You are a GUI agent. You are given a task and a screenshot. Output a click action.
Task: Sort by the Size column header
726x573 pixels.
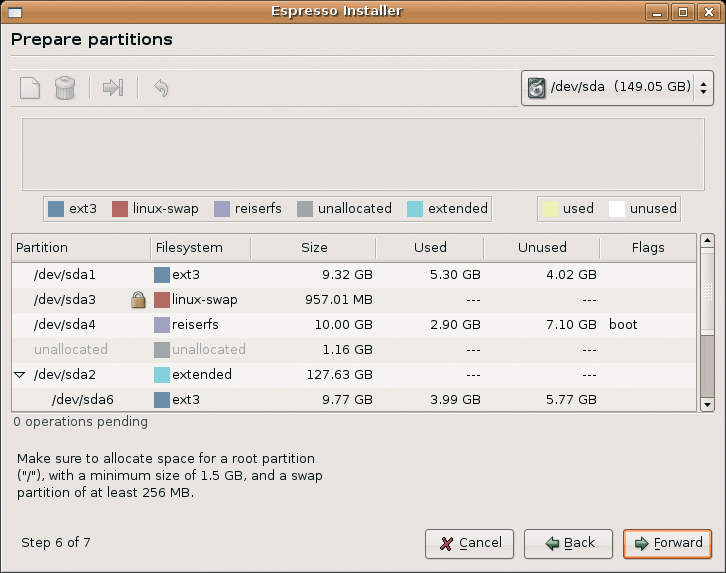click(x=313, y=248)
